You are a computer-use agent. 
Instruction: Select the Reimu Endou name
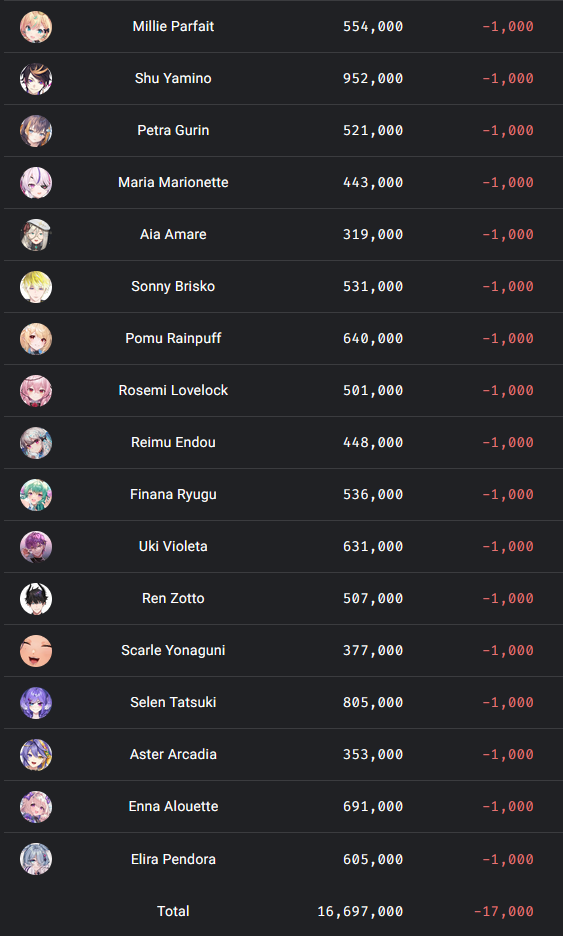click(x=173, y=442)
